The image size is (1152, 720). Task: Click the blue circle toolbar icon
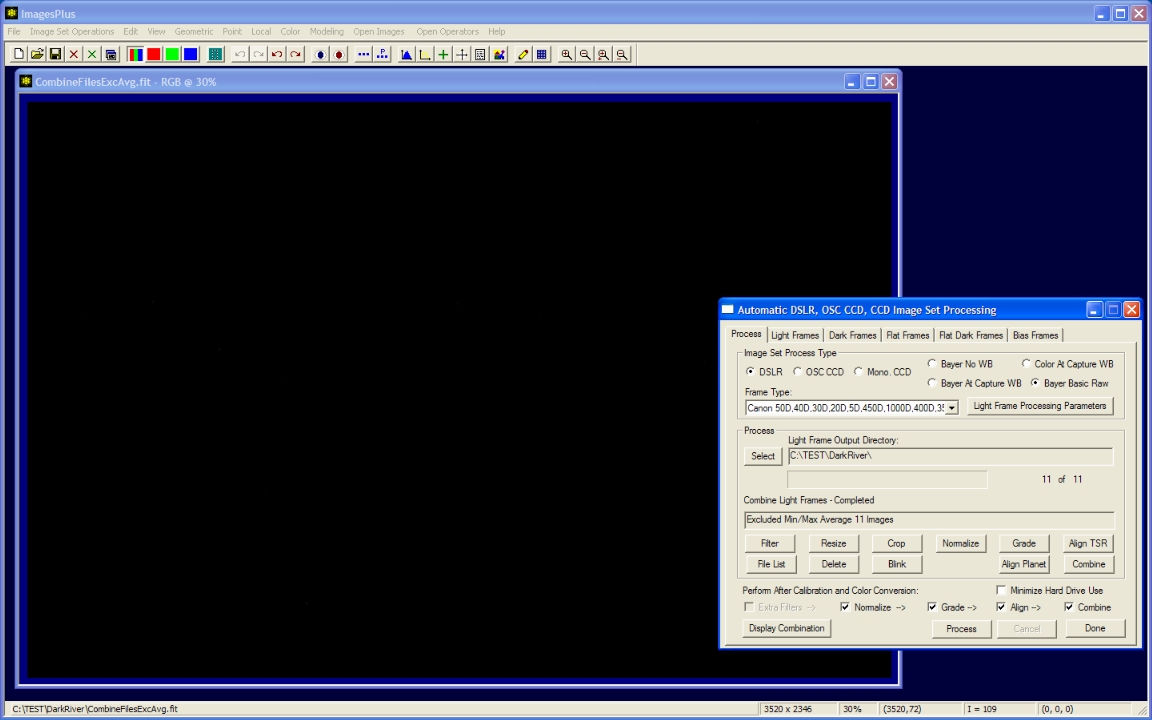click(x=320, y=54)
